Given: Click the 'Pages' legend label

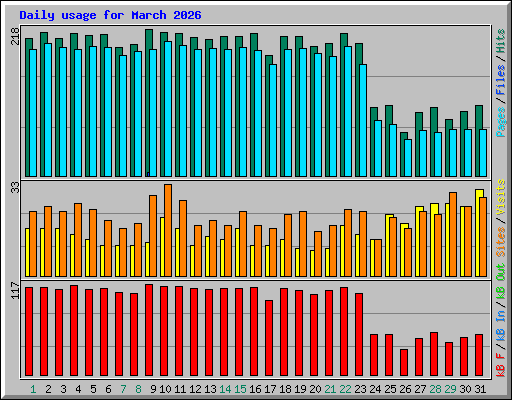Looking at the screenshot, I should [501, 122].
